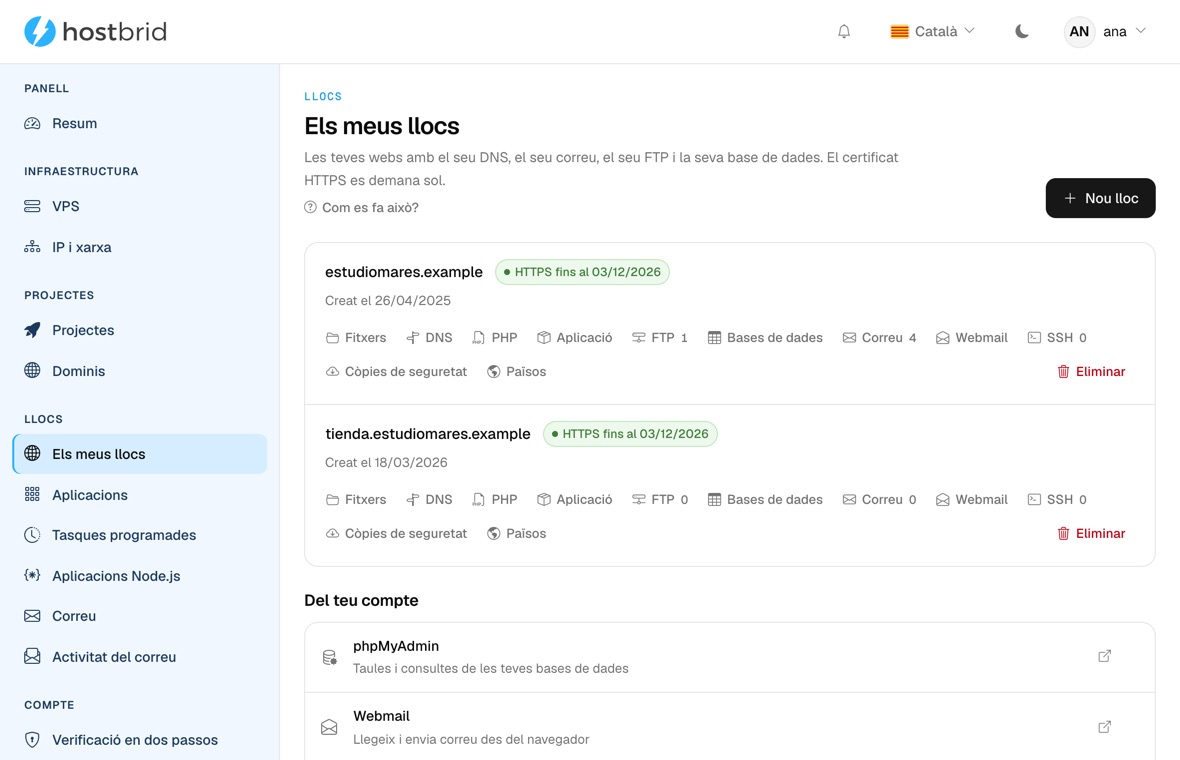The image size is (1180, 760).
Task: Open FTP 0 for tienda.estudiomares.example
Action: pyautogui.click(x=659, y=500)
